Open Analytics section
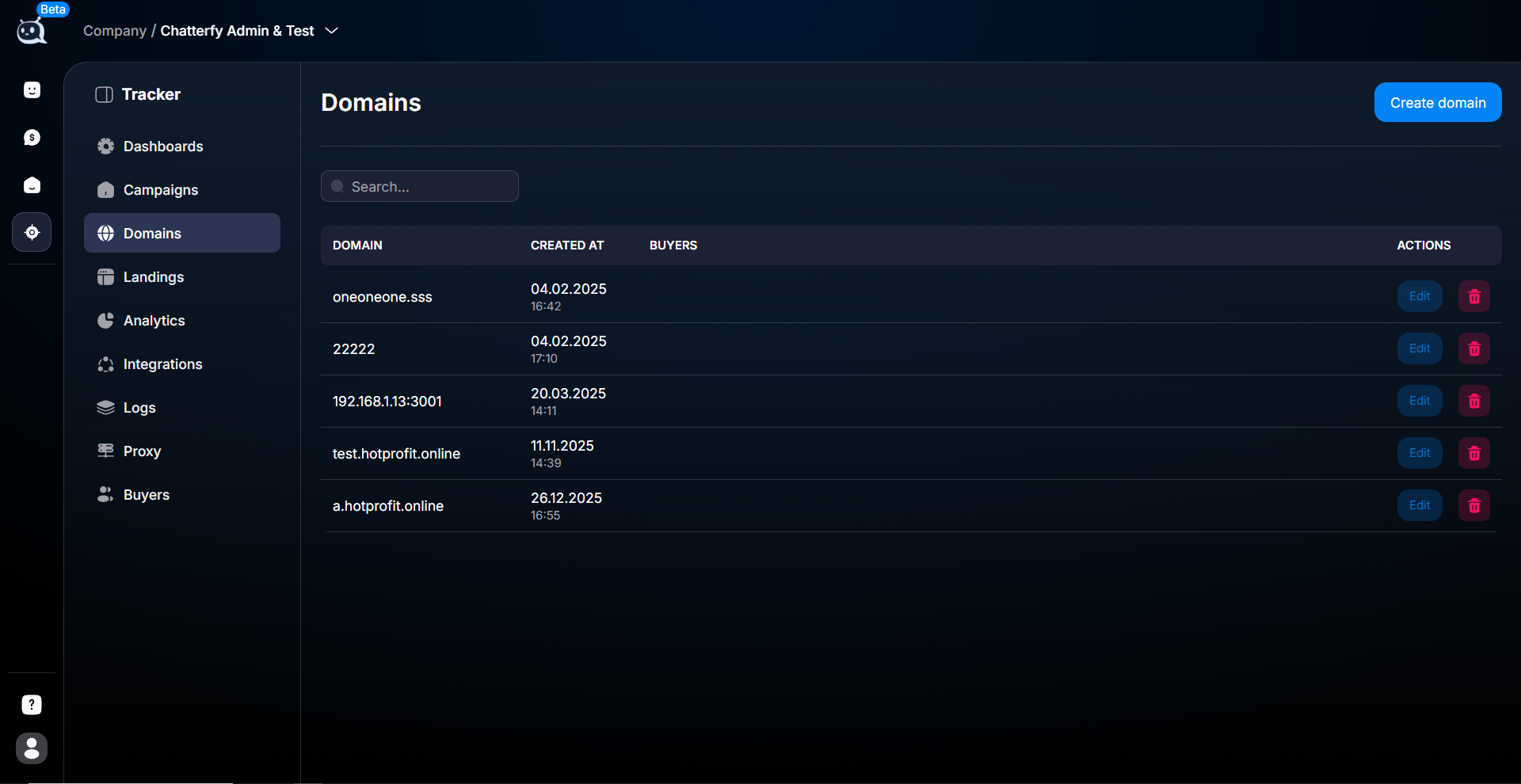Screen dimensions: 1521x784 point(182,320)
